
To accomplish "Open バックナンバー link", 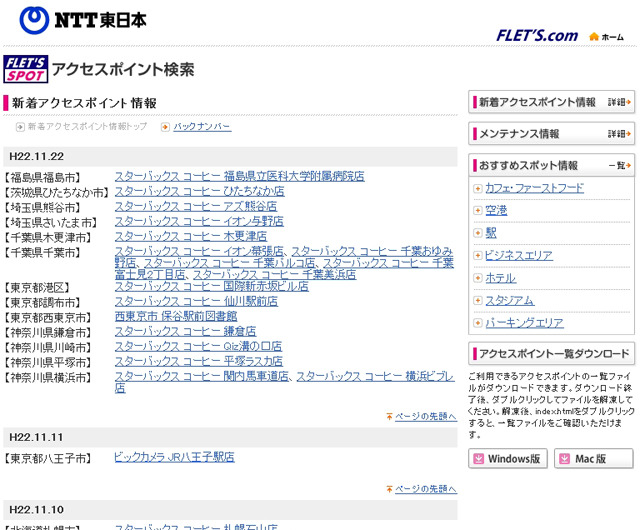I will tap(202, 127).
